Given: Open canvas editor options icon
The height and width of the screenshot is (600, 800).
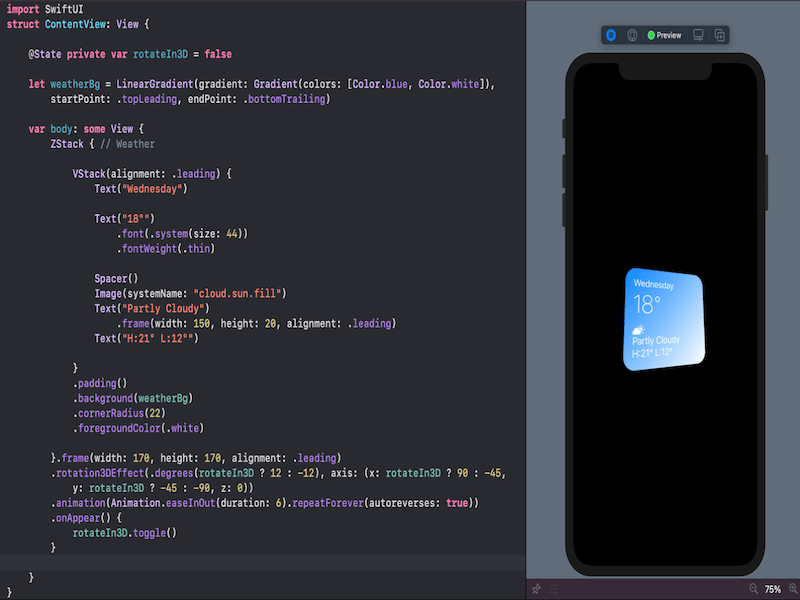Looking at the screenshot, I should coord(553,589).
